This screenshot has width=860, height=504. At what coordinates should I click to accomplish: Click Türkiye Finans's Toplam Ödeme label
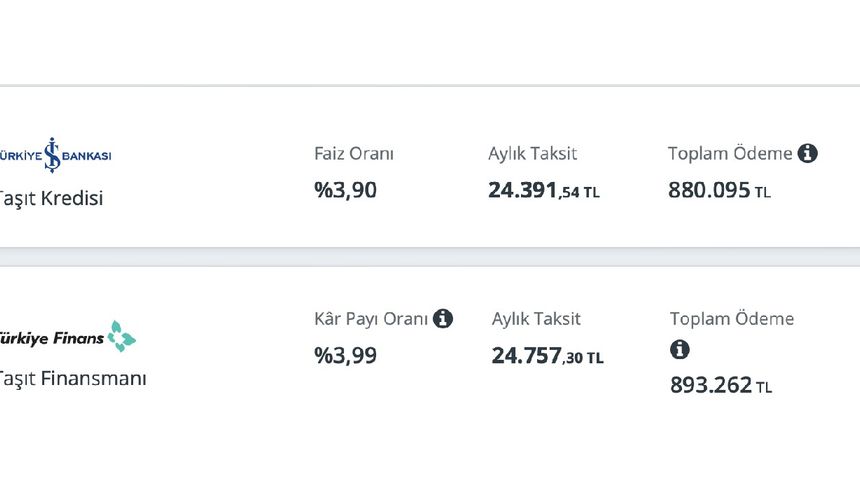tap(732, 319)
